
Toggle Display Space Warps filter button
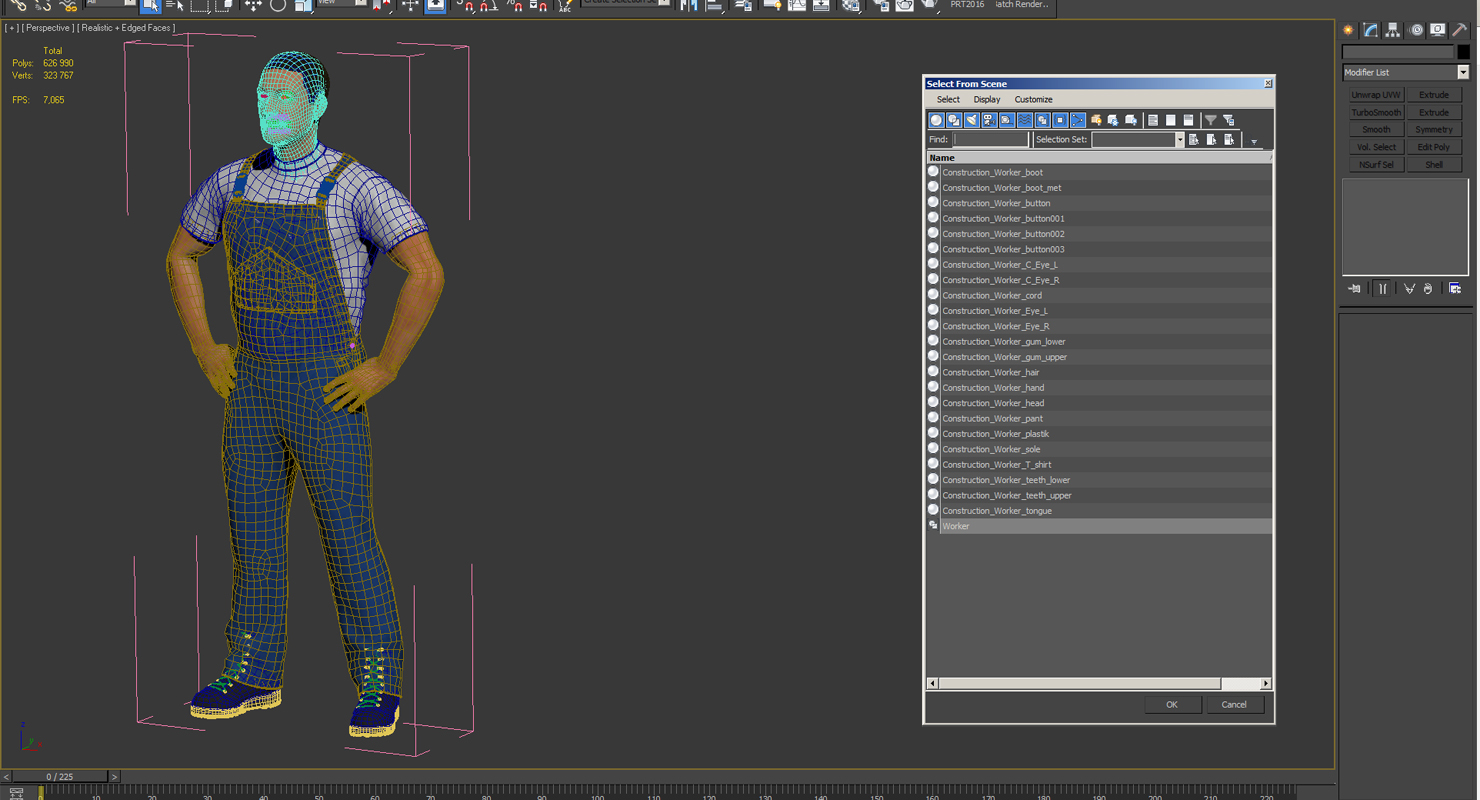click(1025, 120)
